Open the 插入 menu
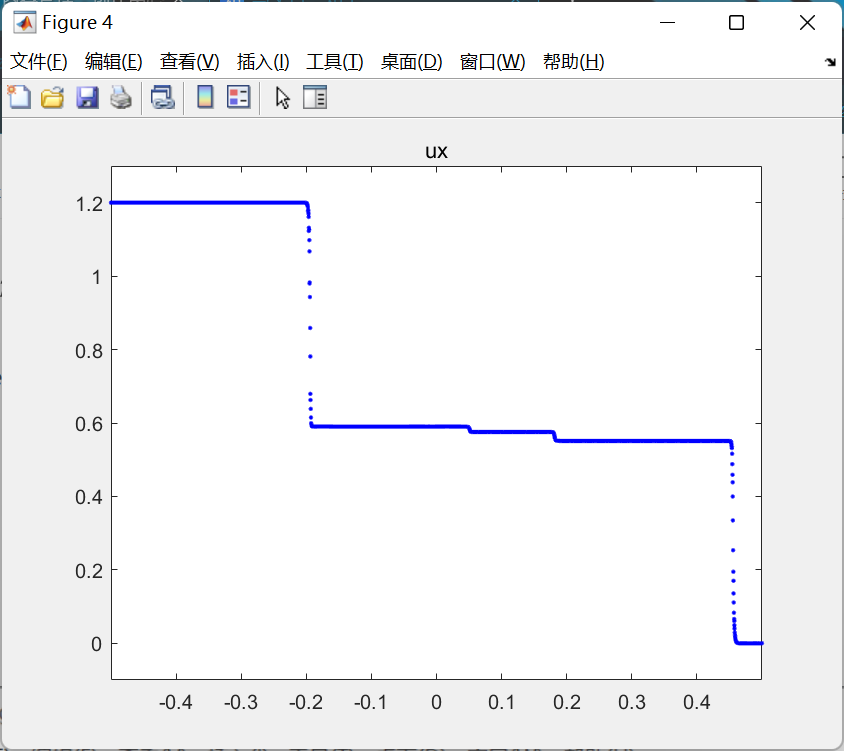Screen dimensions: 844x751 point(261,61)
